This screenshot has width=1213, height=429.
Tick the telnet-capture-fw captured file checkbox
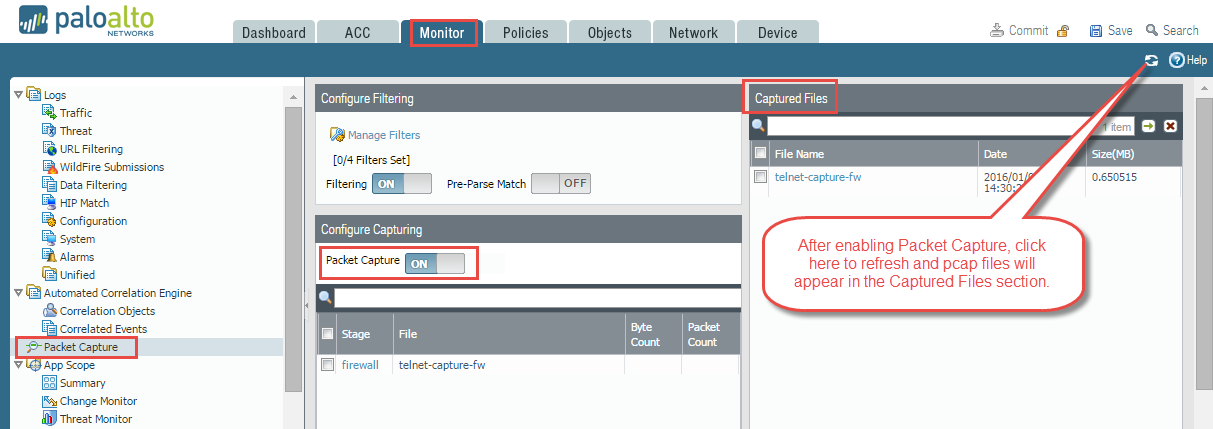point(760,176)
